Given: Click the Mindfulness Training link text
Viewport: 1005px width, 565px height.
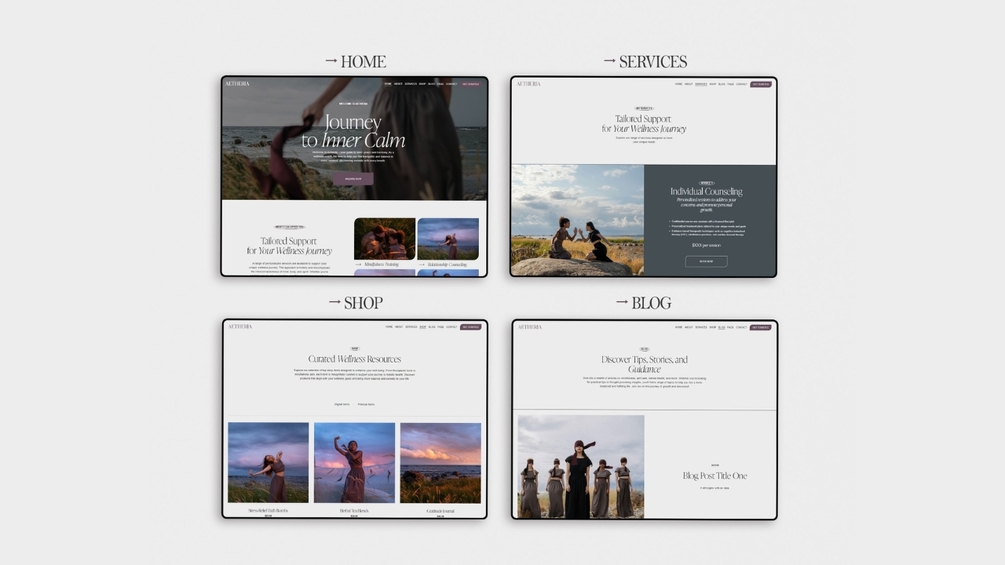Looking at the screenshot, I should 381,264.
